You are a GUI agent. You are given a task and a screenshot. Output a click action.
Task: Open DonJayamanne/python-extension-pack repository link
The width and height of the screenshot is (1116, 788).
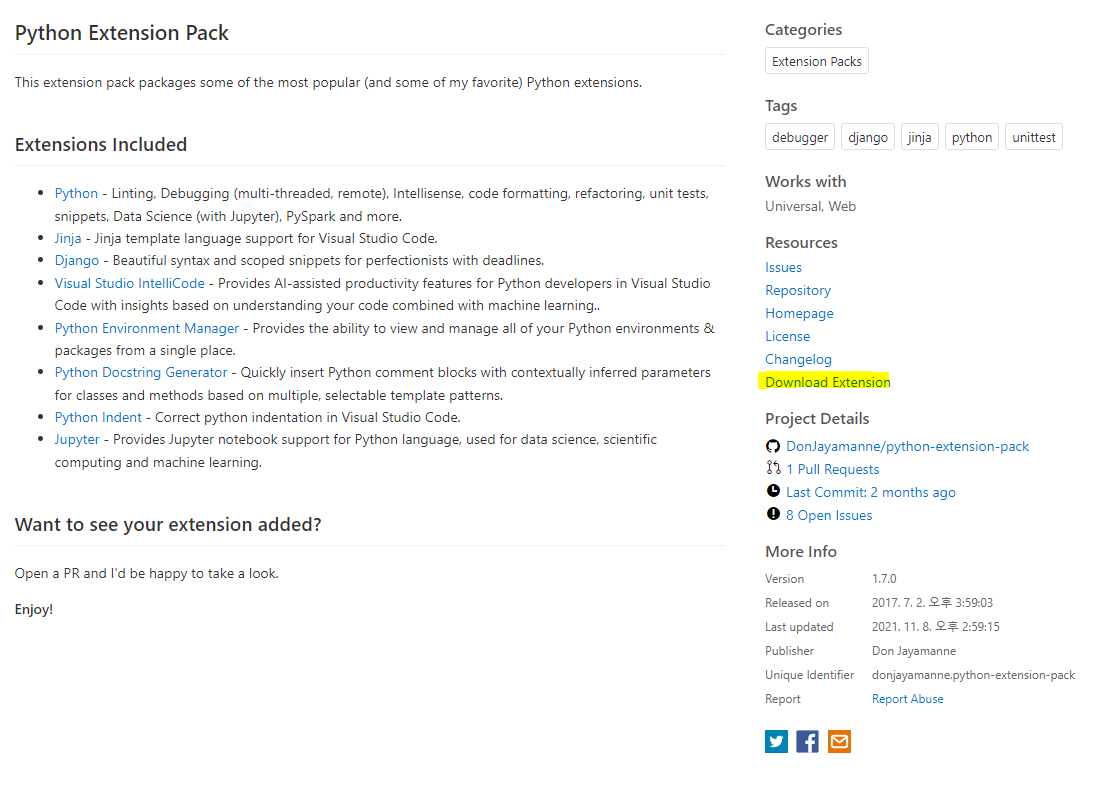(907, 446)
